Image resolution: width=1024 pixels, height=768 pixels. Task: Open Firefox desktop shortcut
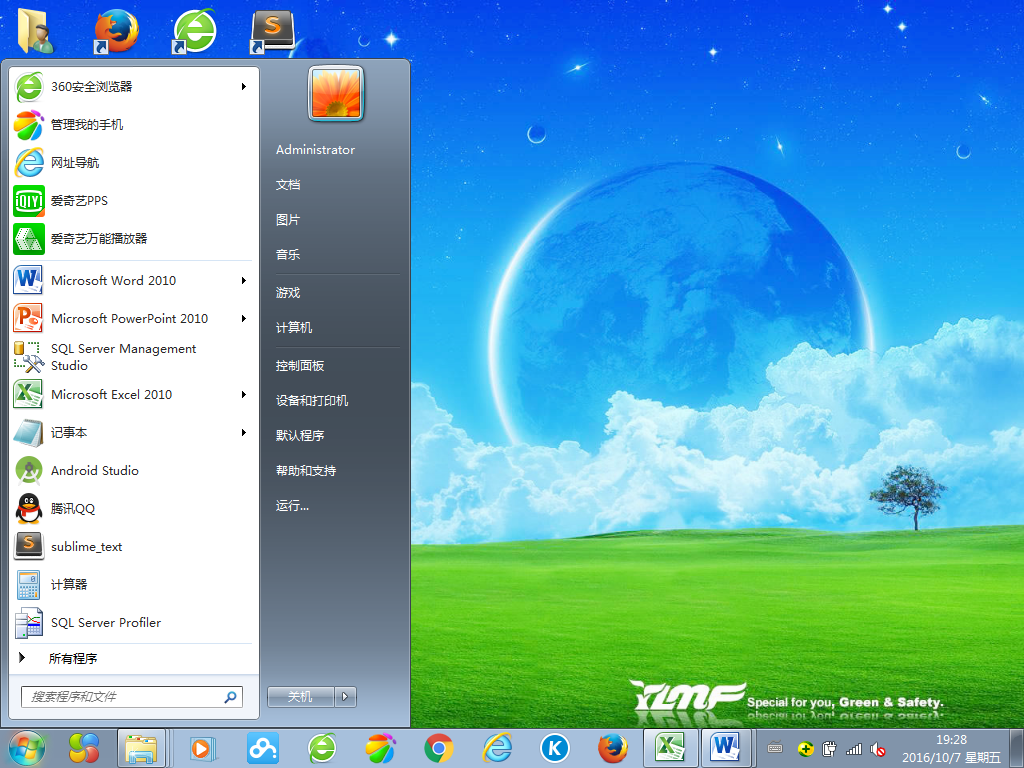(116, 30)
